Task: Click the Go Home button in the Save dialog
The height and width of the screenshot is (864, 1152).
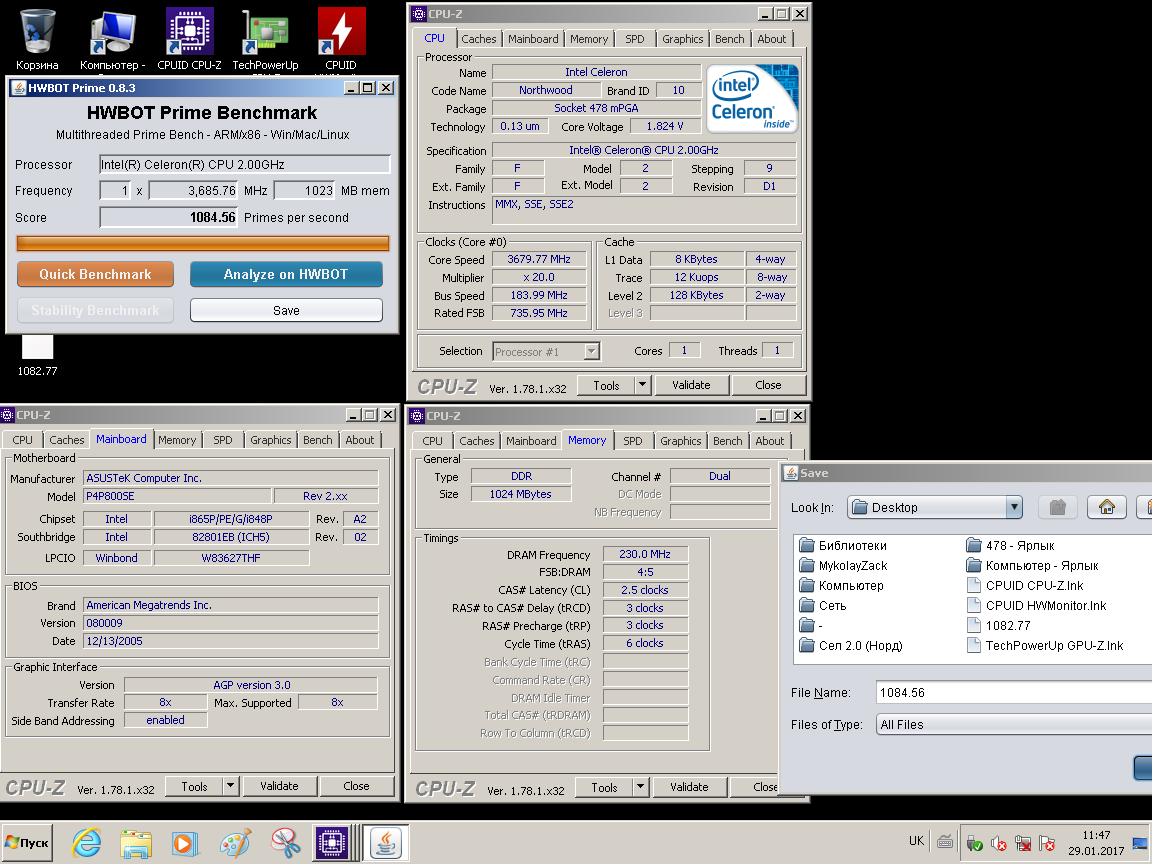Action: [1106, 507]
